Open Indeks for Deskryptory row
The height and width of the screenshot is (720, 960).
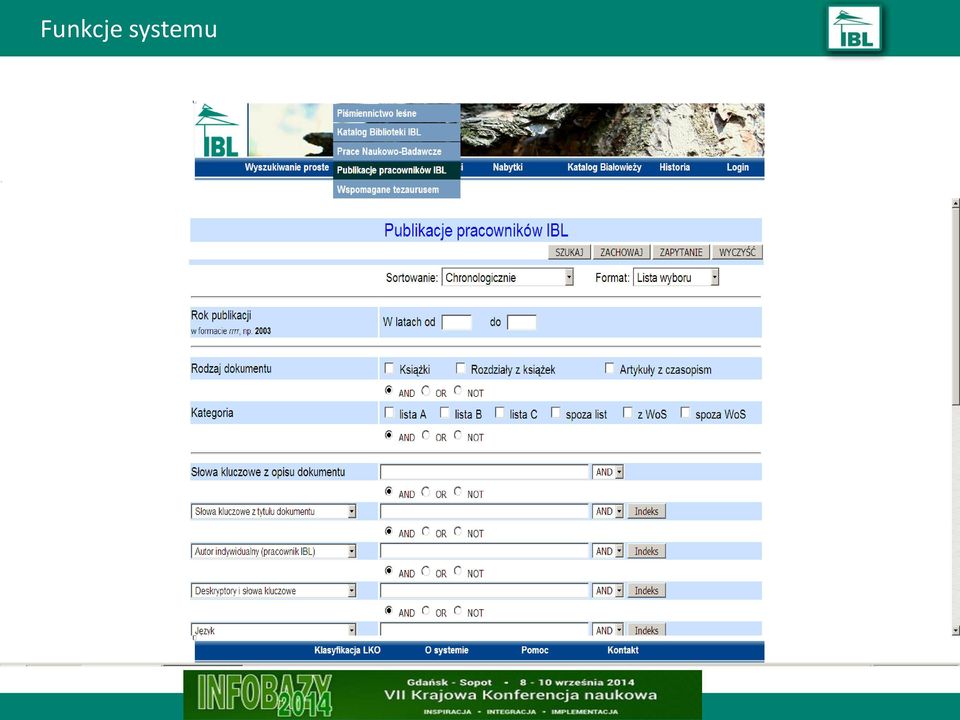tap(647, 591)
